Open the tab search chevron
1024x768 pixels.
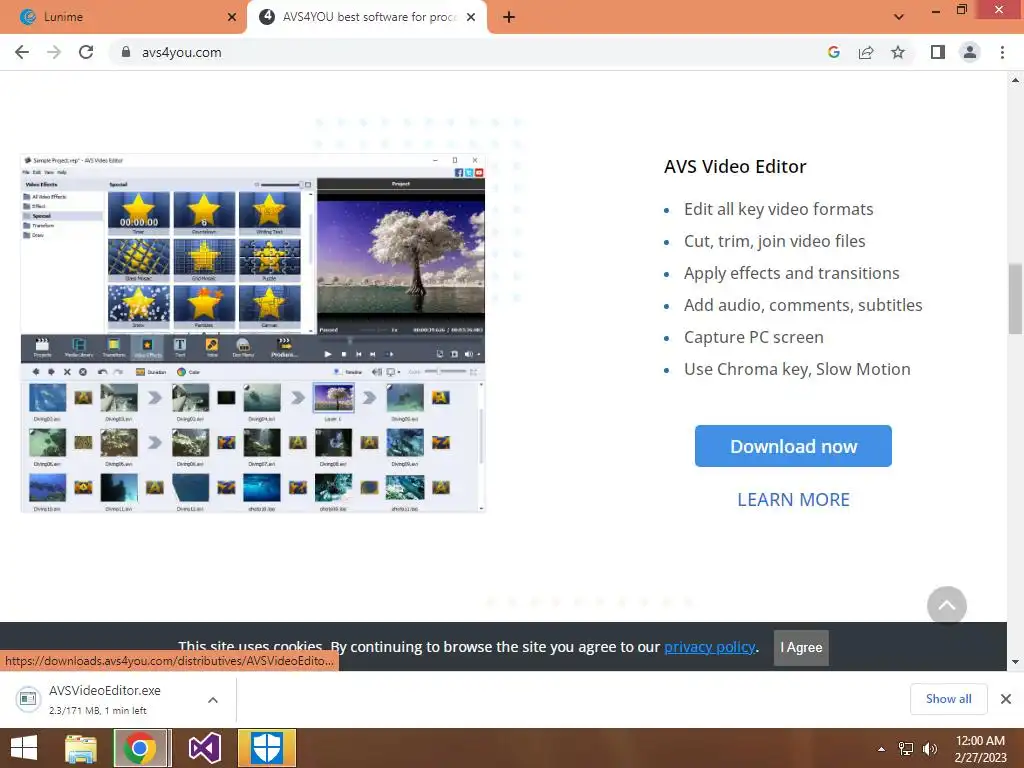tap(899, 17)
